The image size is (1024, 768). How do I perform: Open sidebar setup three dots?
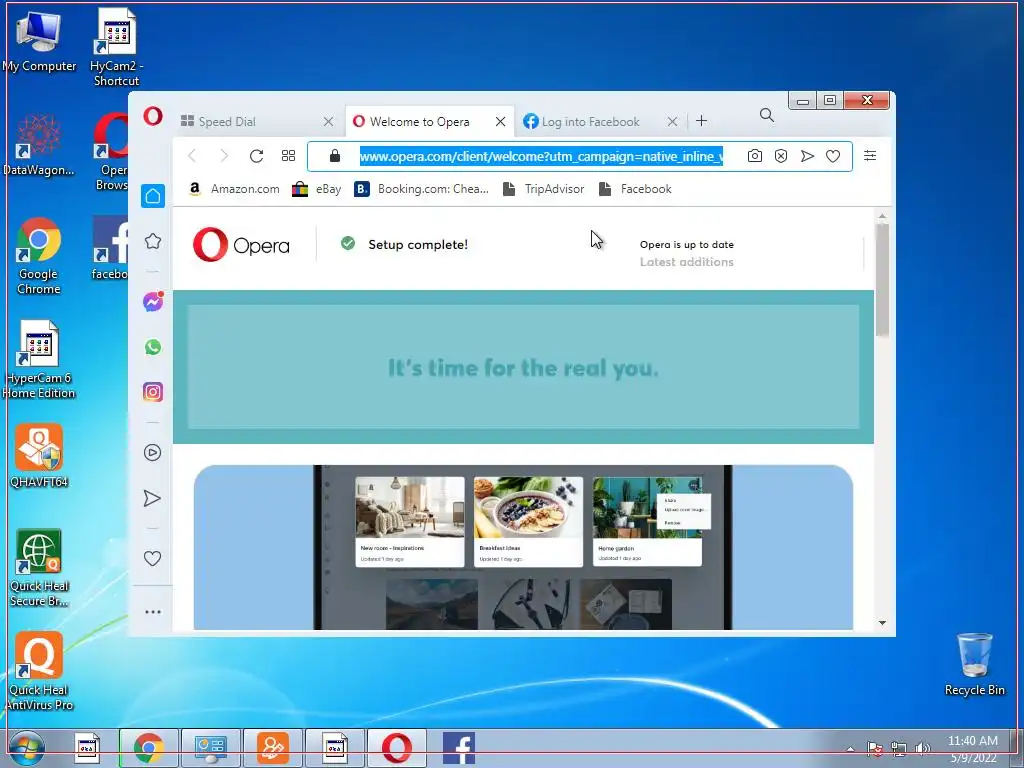[x=153, y=612]
